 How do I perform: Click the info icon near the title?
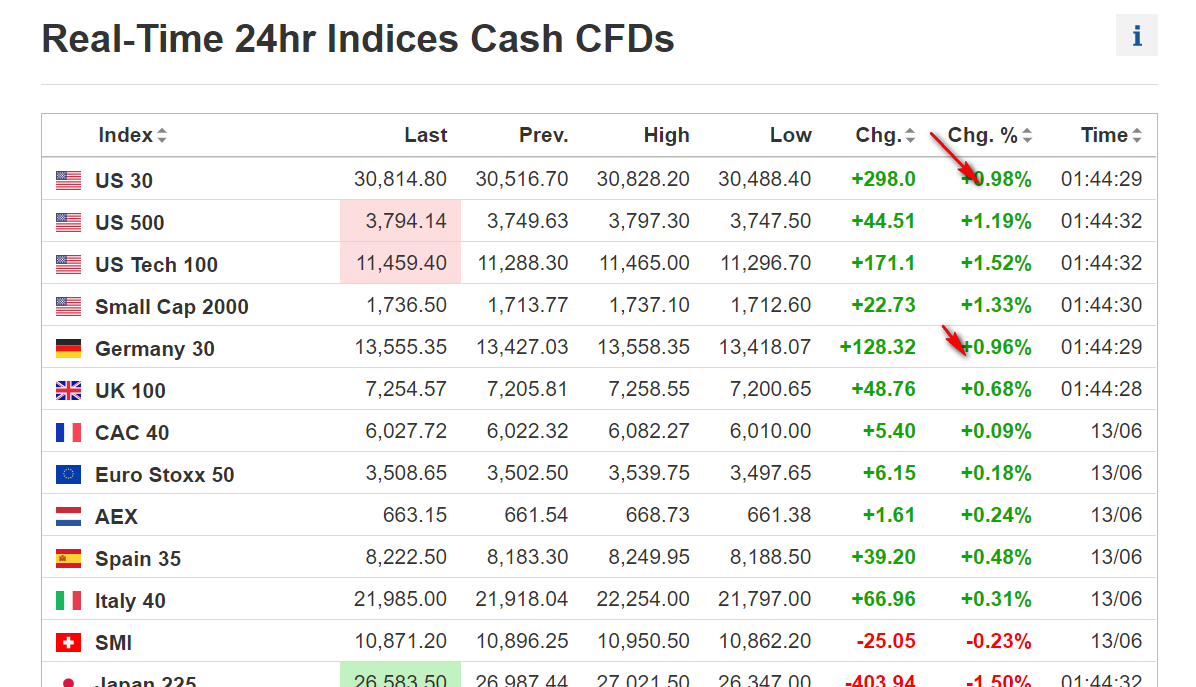tap(1136, 36)
